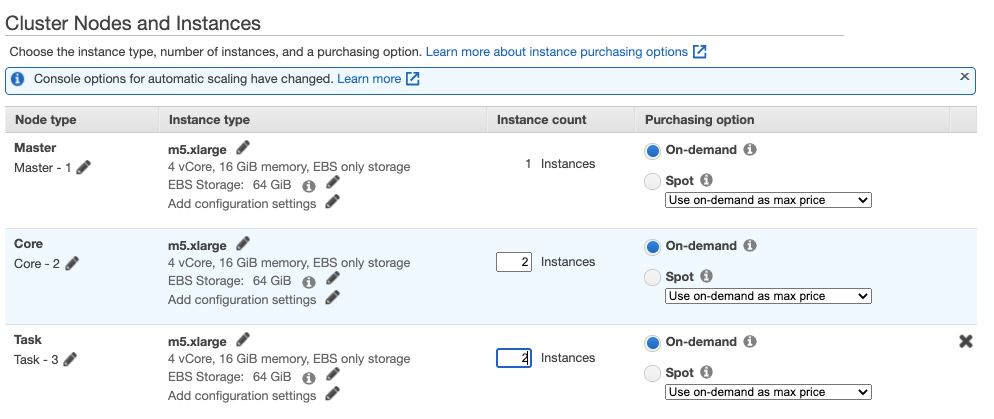994x419 pixels.
Task: Open Learn more about instance purchasing options
Action: pos(565,51)
